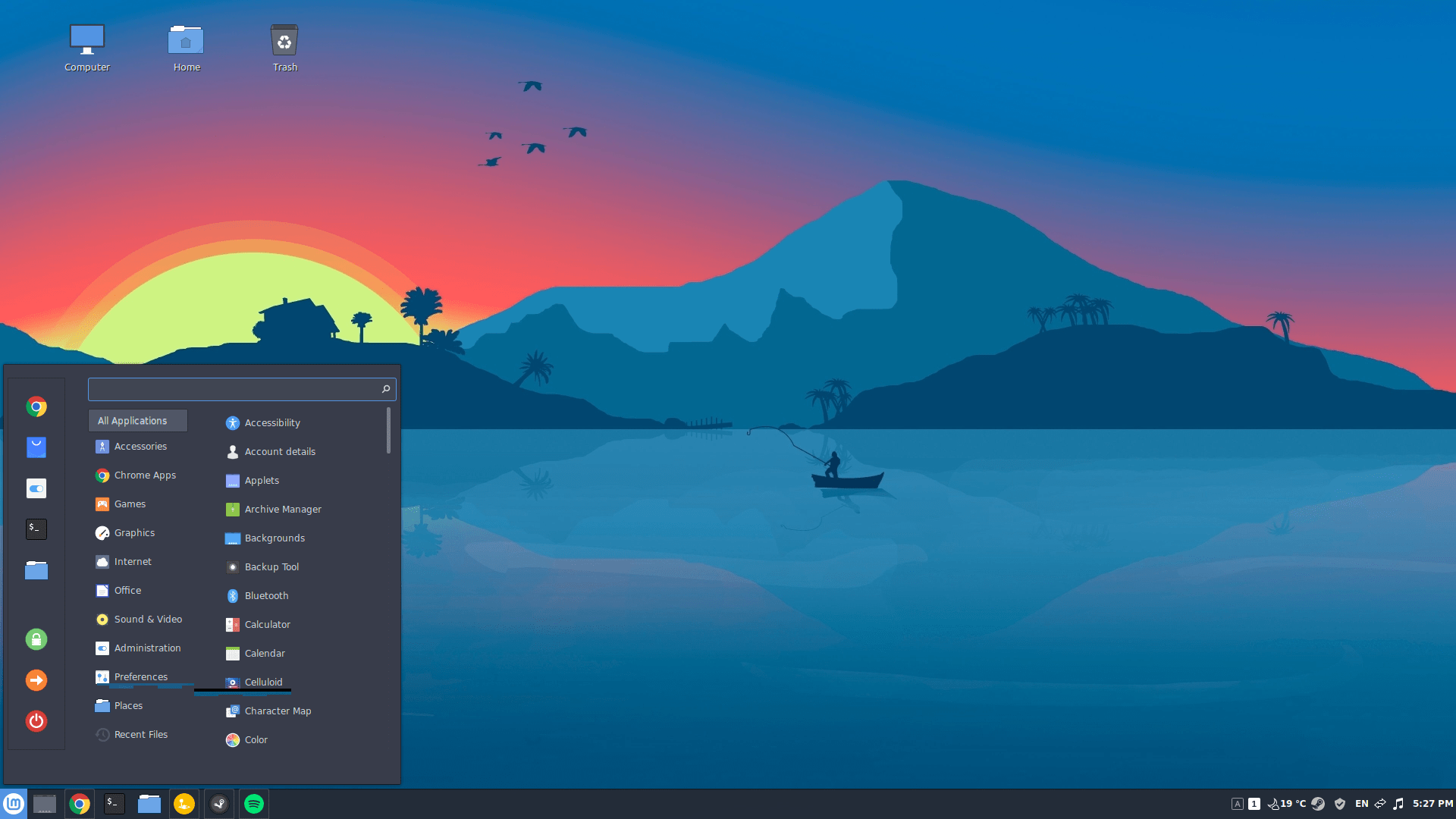The width and height of the screenshot is (1456, 819).
Task: Open the Computer desktop icon
Action: (x=87, y=49)
